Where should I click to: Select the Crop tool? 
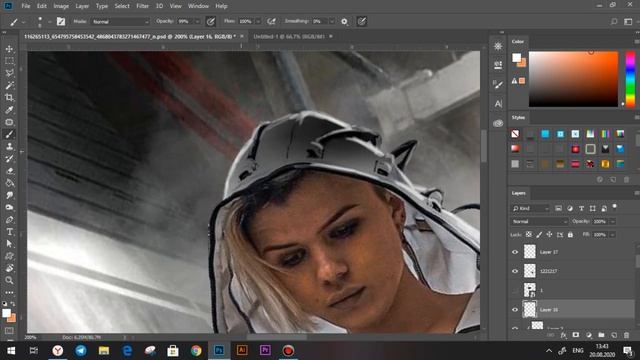tap(9, 98)
